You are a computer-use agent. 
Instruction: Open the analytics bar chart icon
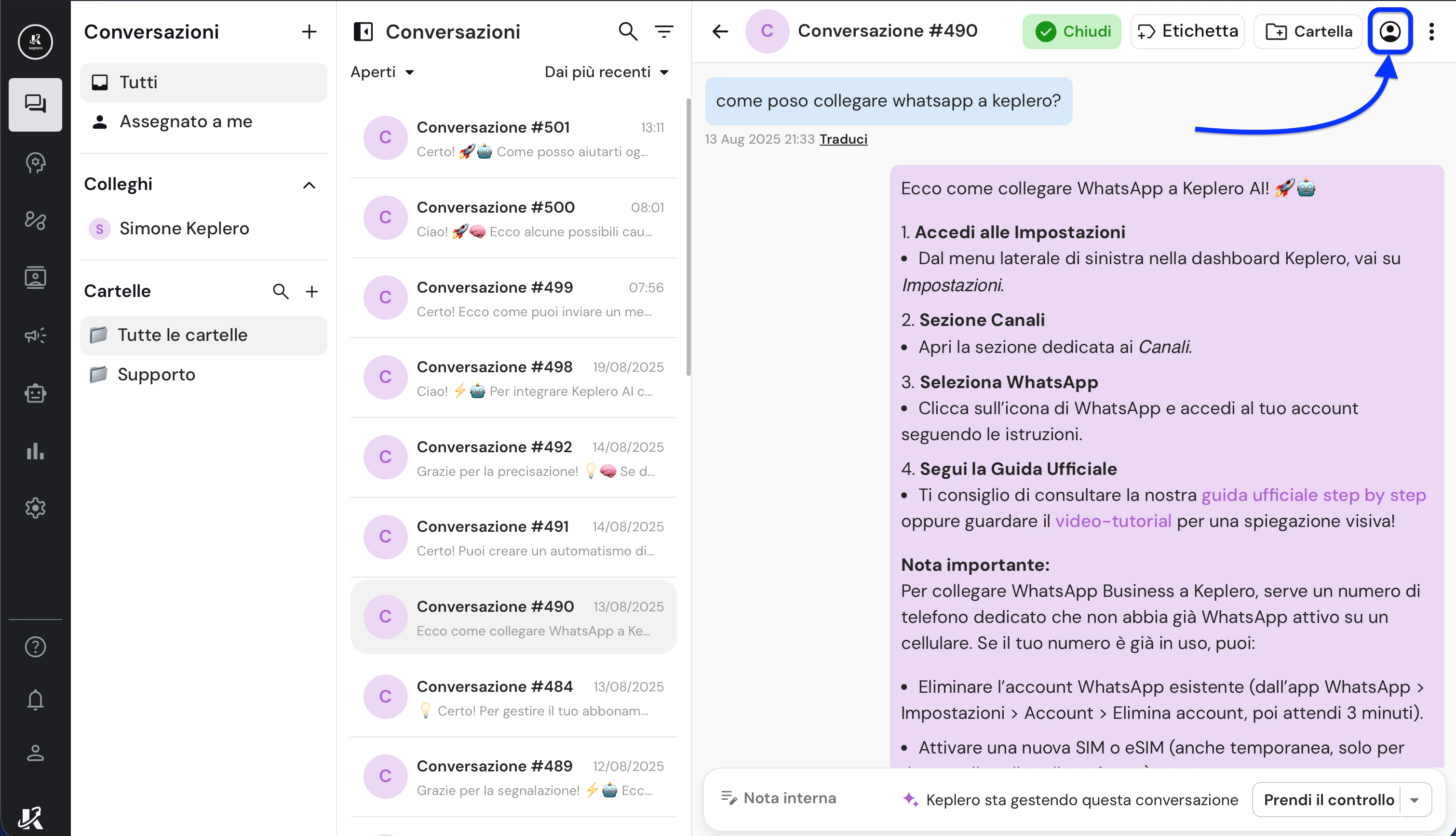click(35, 451)
